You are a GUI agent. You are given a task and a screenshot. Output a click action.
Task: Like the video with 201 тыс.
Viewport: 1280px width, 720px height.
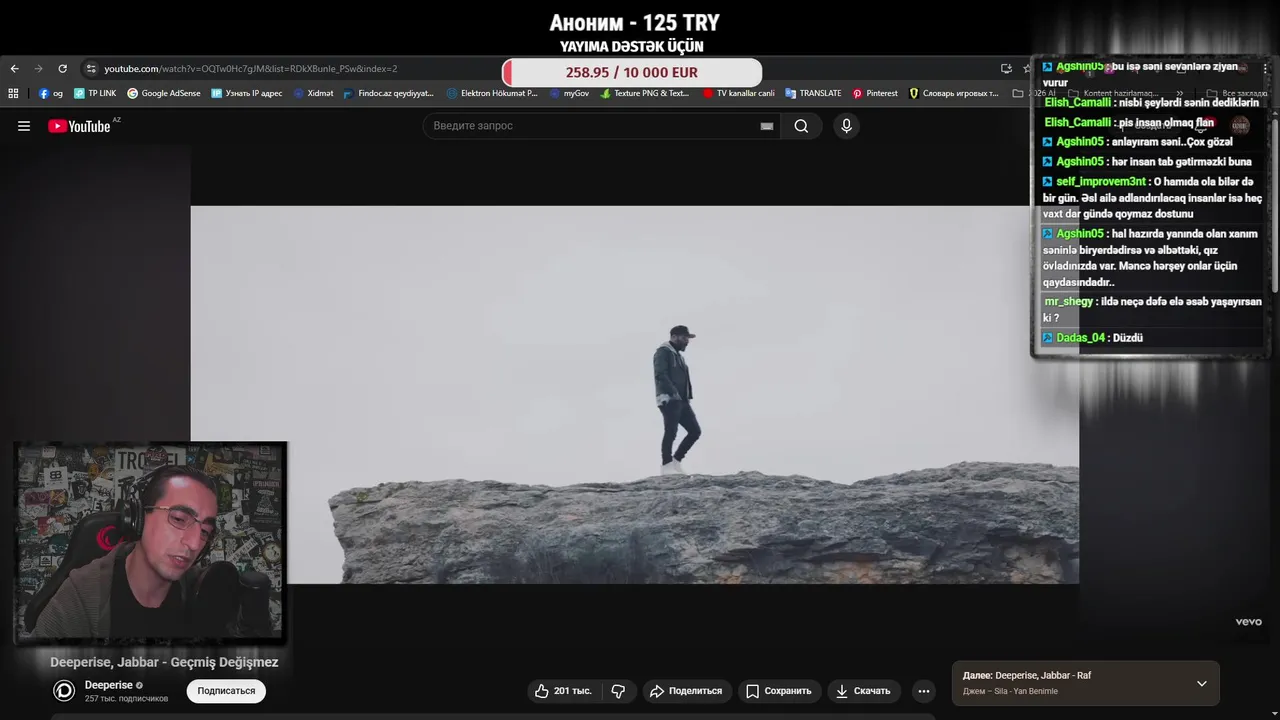click(x=563, y=691)
